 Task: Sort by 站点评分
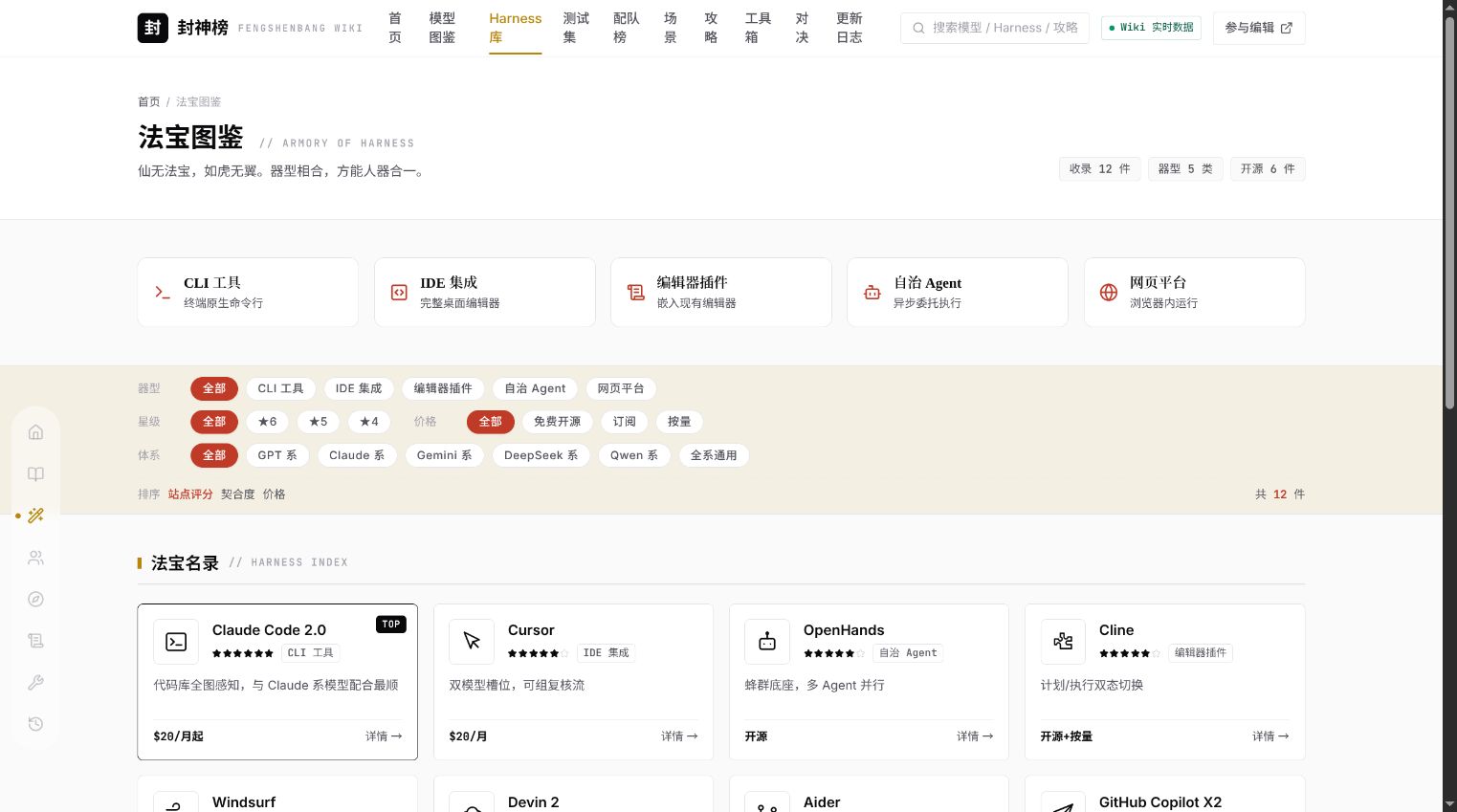(190, 494)
